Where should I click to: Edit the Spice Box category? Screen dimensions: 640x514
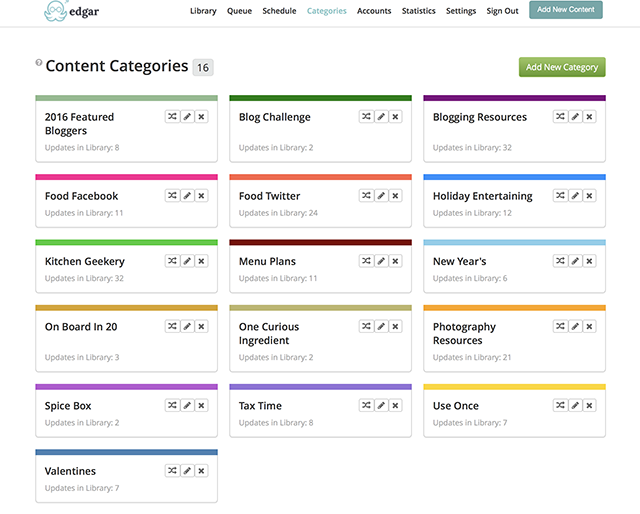[187, 406]
